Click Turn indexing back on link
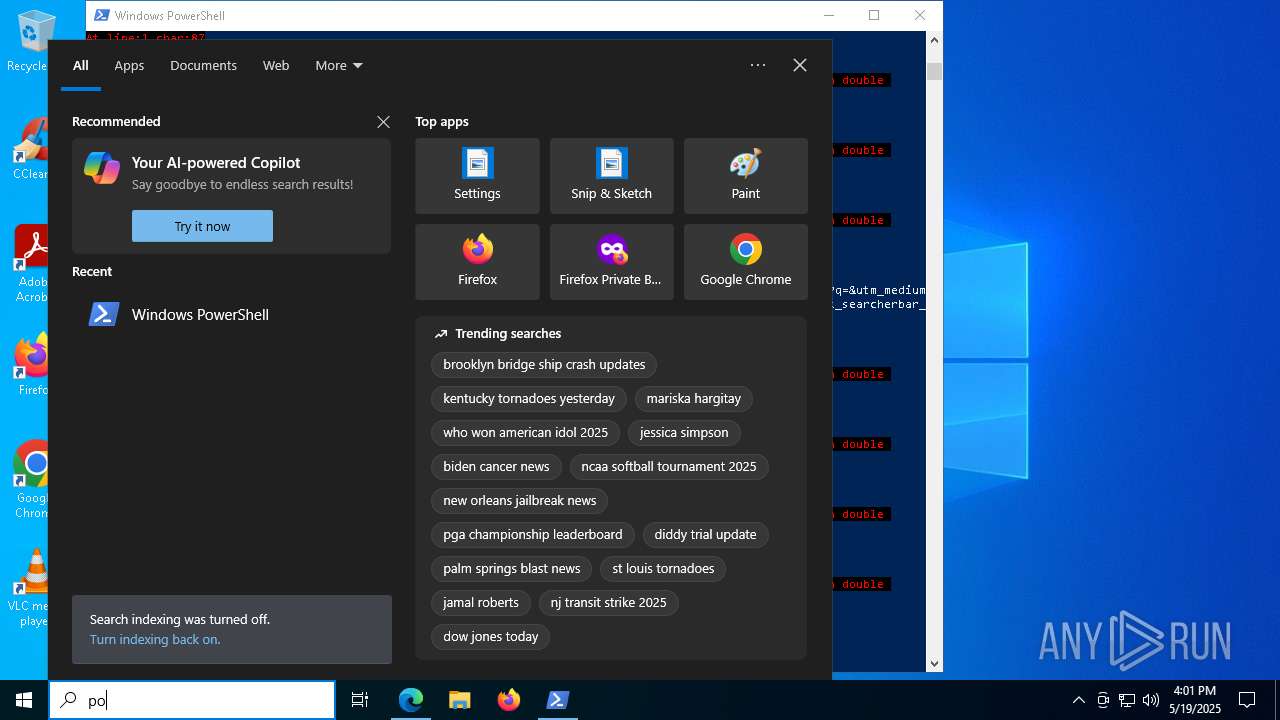1280x720 pixels. pyautogui.click(x=155, y=639)
